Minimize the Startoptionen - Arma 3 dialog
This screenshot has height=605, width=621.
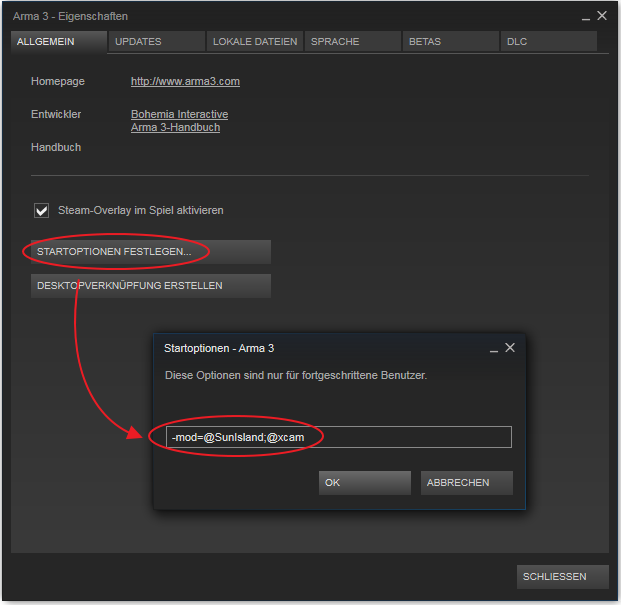coord(493,349)
